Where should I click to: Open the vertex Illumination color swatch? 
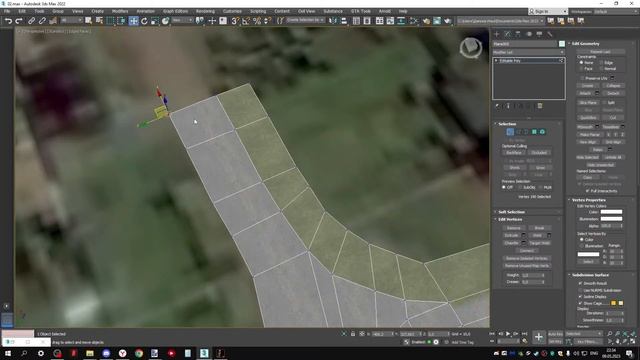click(611, 219)
